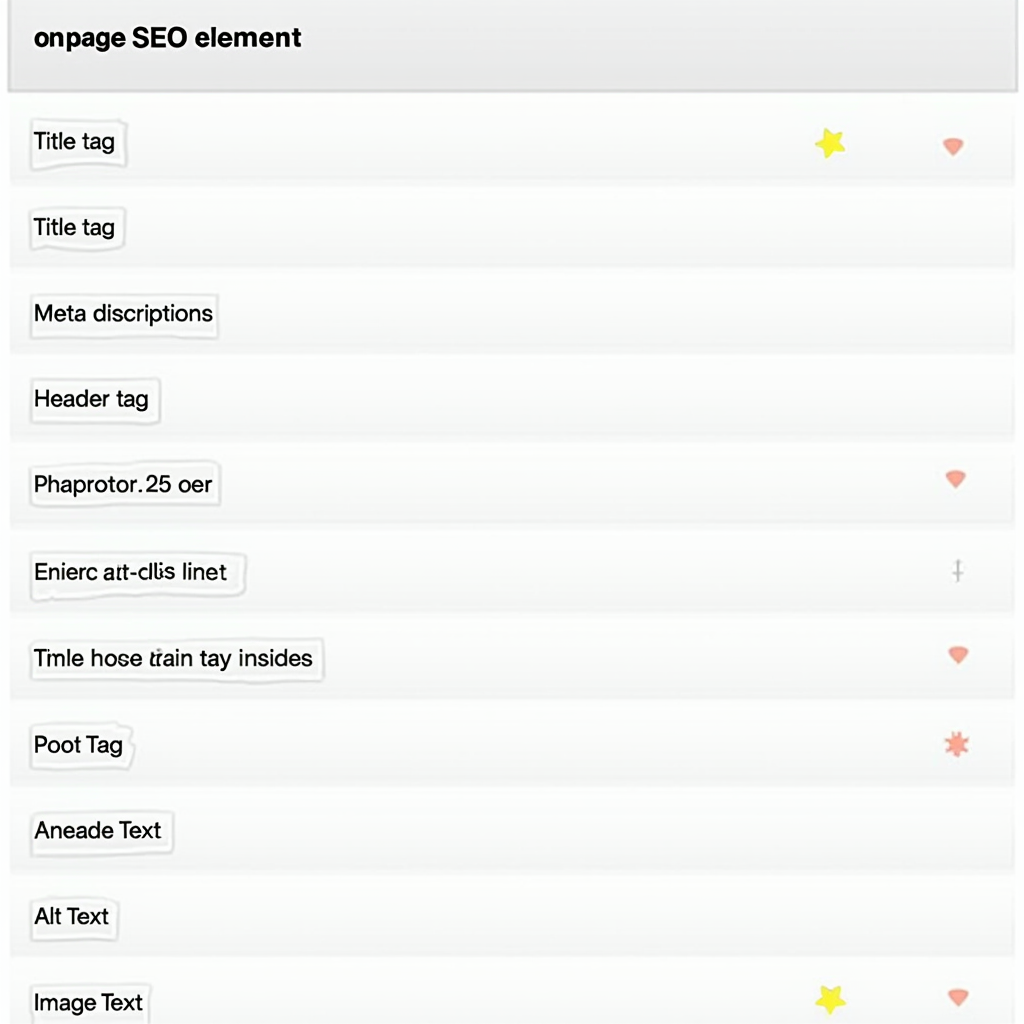Click the diamond next to Tmle hose train tay insides
Screen dimensions: 1024x1024
coord(957,654)
